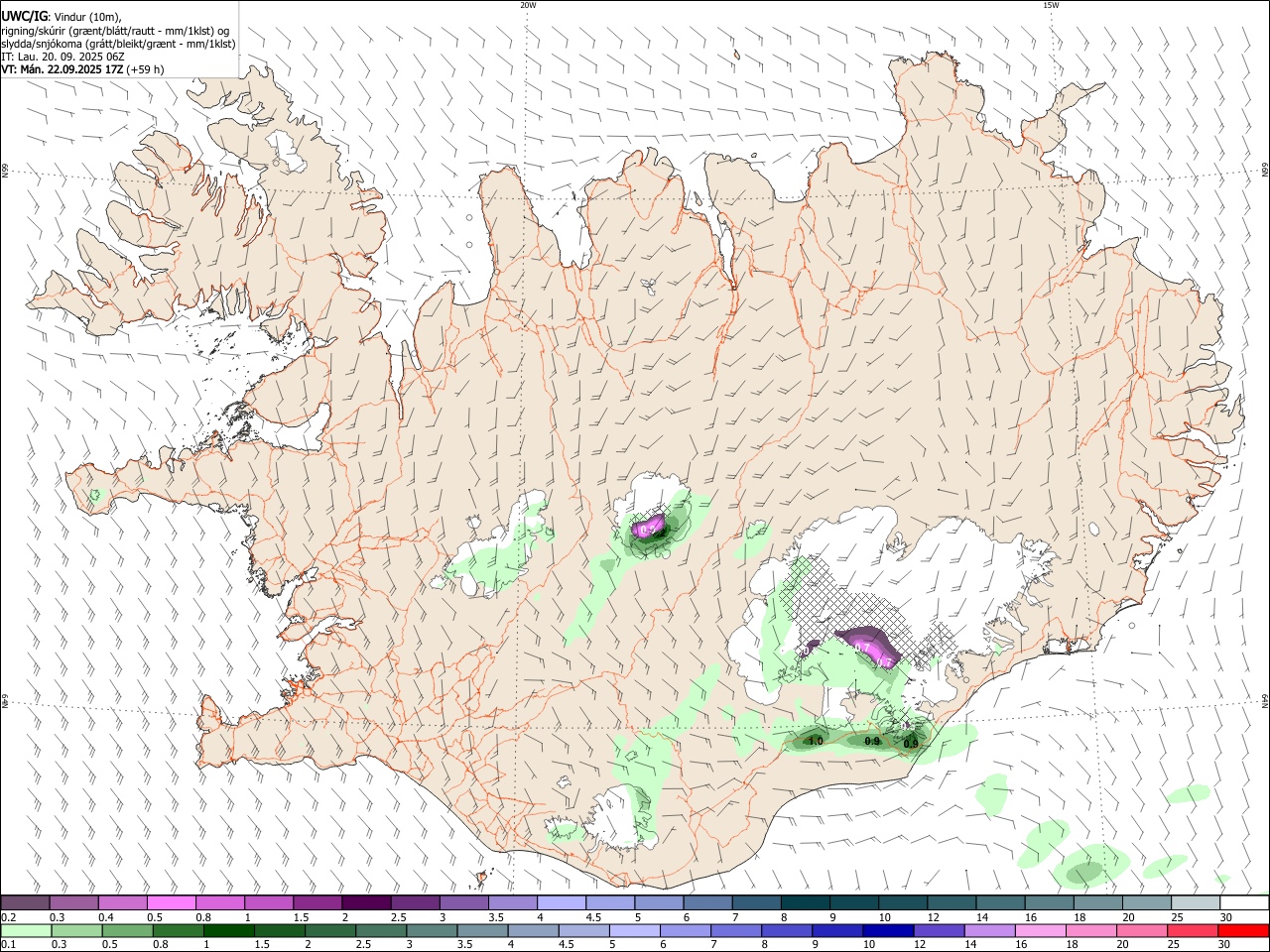
Task: Click the '0.7' value in the purple snow patch
Action: 862,649
